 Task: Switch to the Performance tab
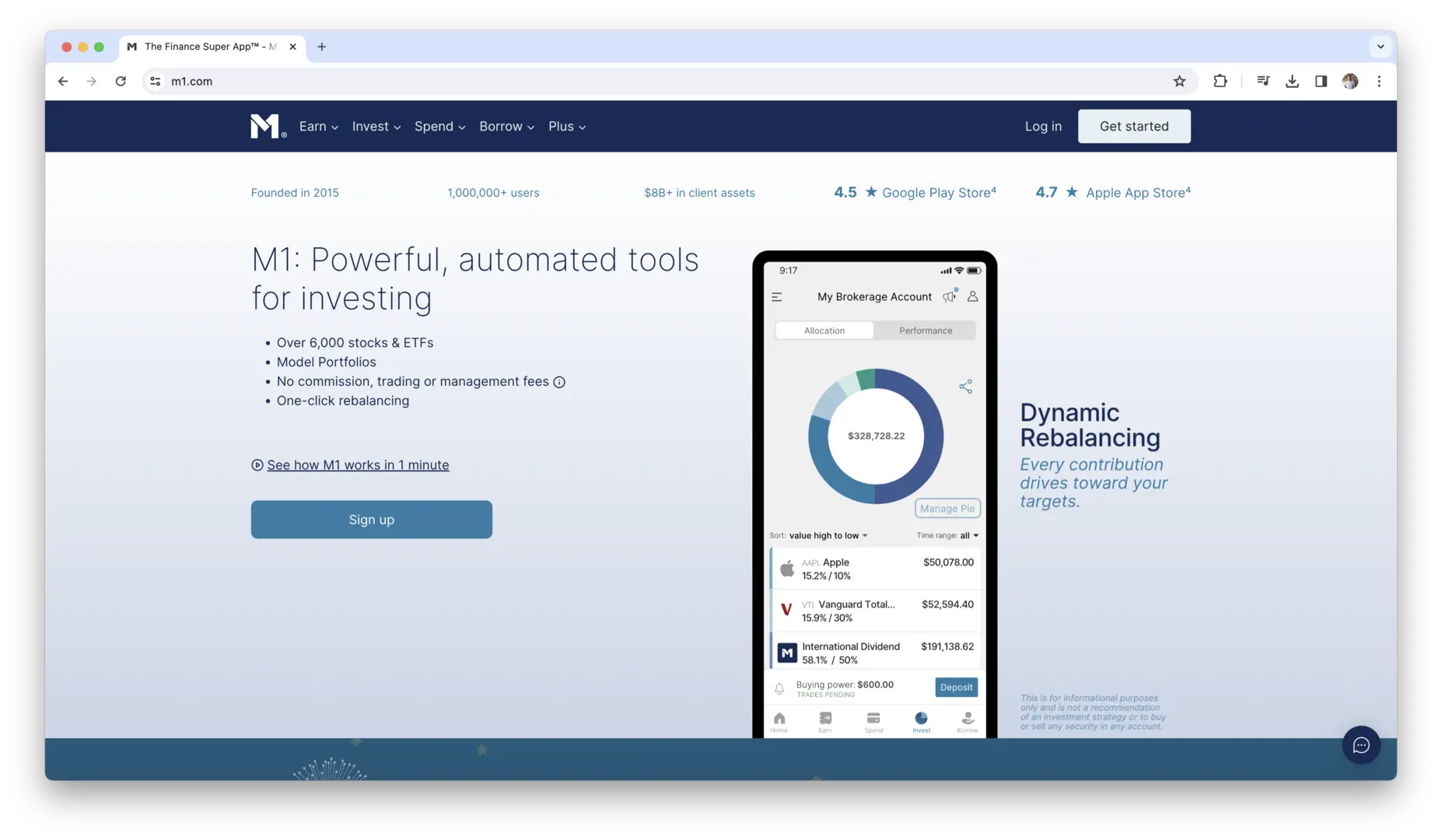[926, 331]
